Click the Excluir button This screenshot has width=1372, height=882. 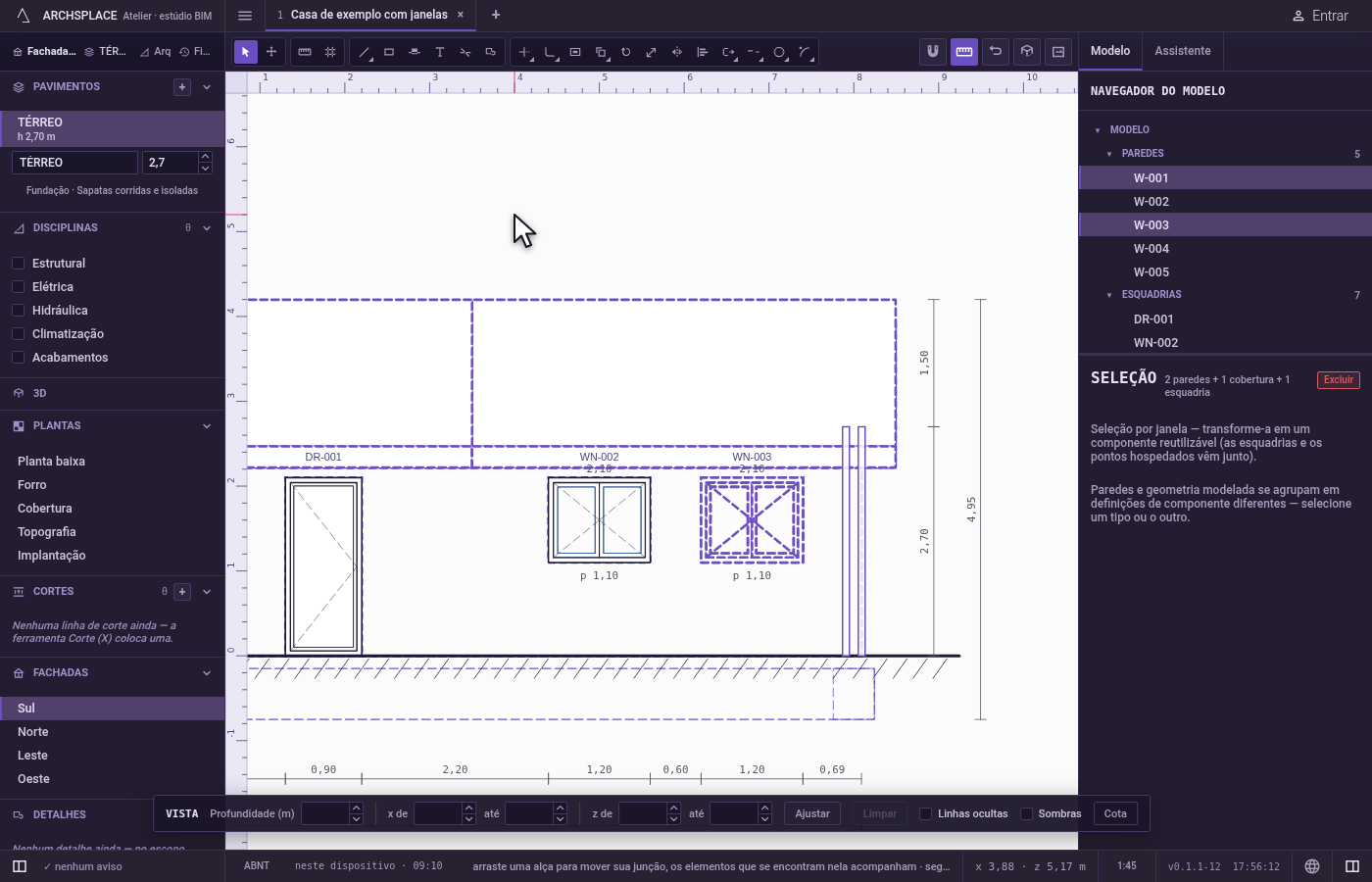pyautogui.click(x=1339, y=380)
